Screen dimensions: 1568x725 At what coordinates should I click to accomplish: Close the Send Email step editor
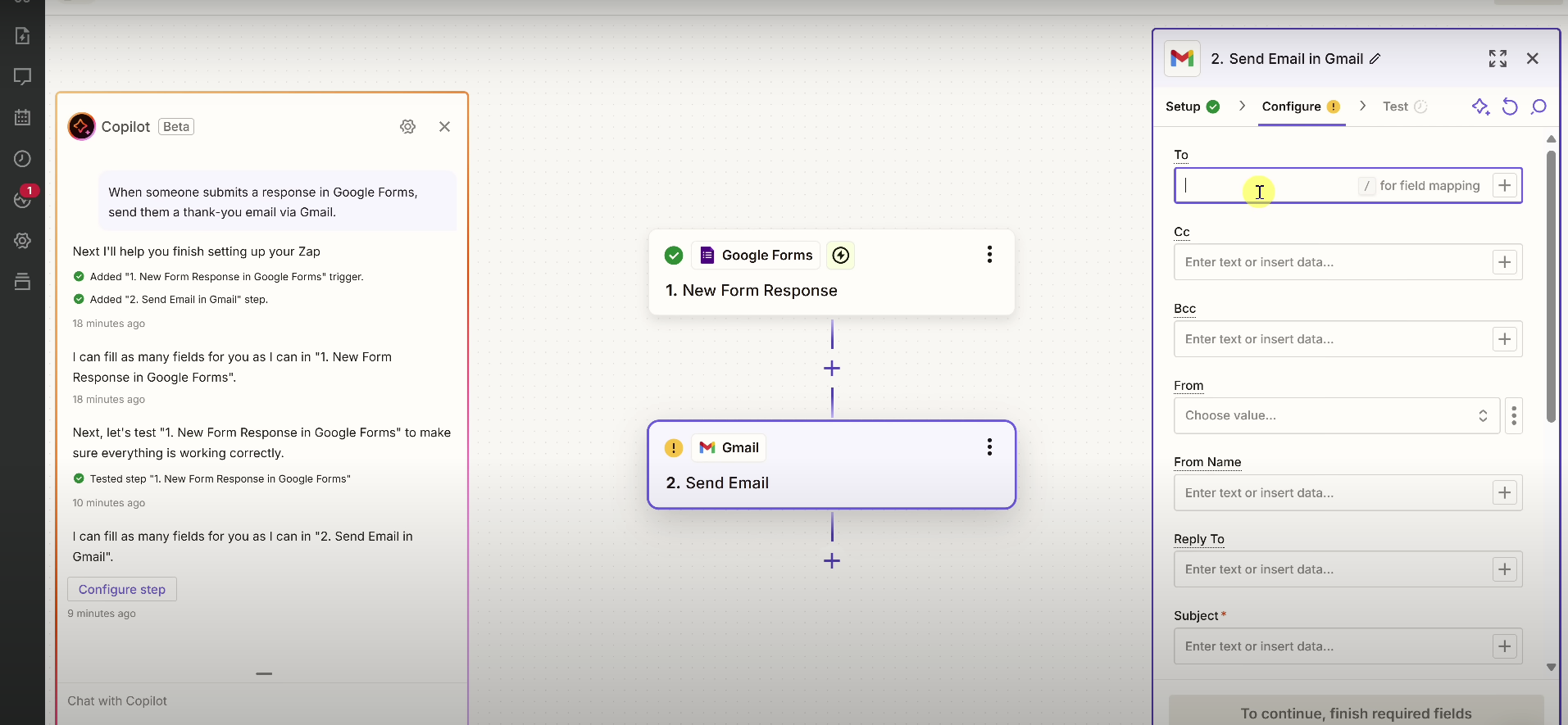[1532, 58]
